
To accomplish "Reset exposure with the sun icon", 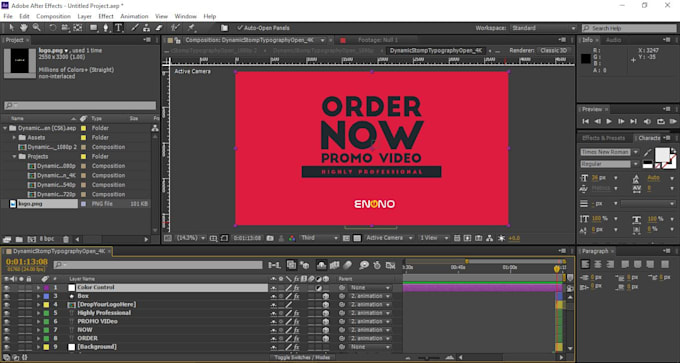I will [x=501, y=238].
